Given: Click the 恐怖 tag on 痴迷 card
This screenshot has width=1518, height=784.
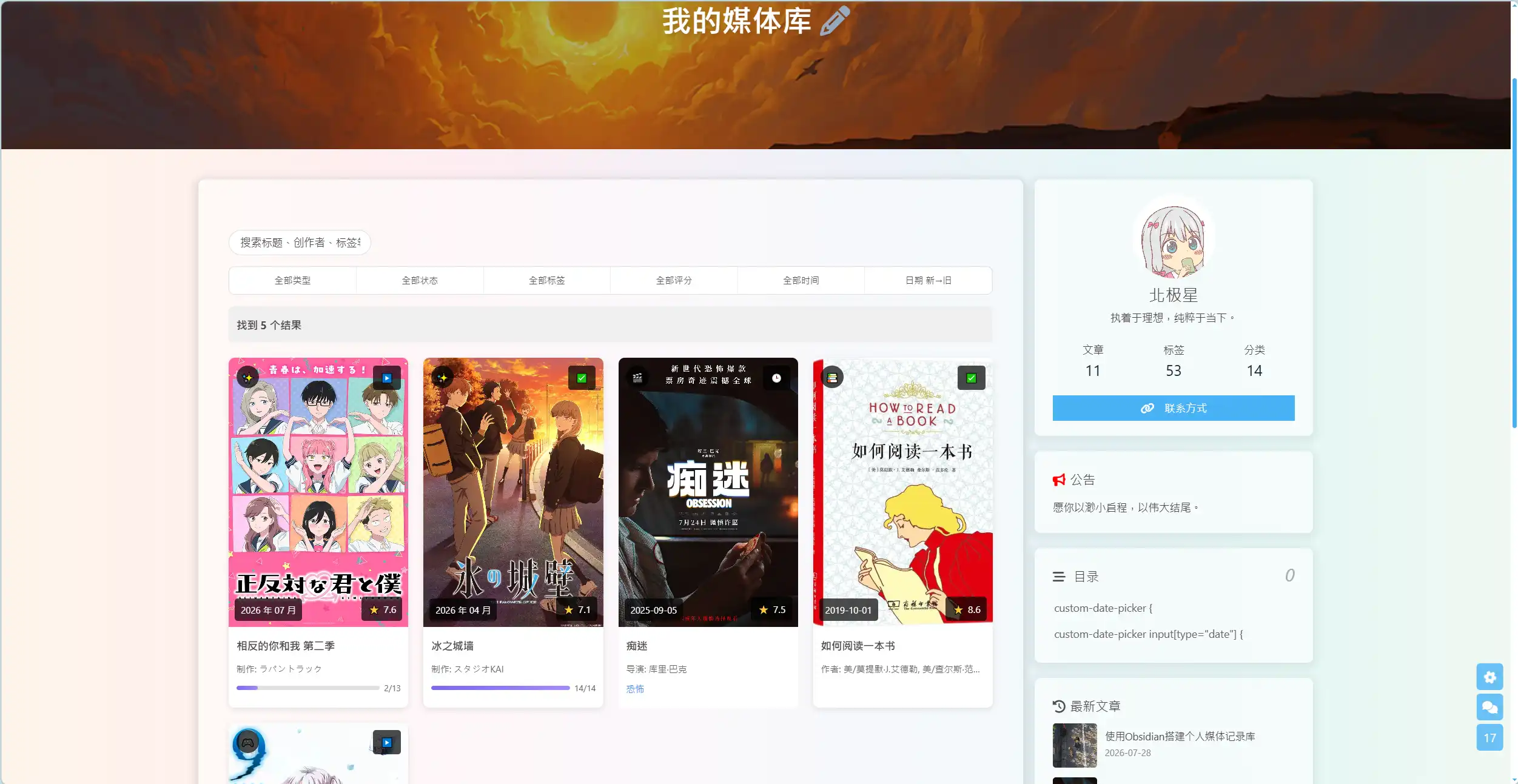Looking at the screenshot, I should click(x=635, y=689).
